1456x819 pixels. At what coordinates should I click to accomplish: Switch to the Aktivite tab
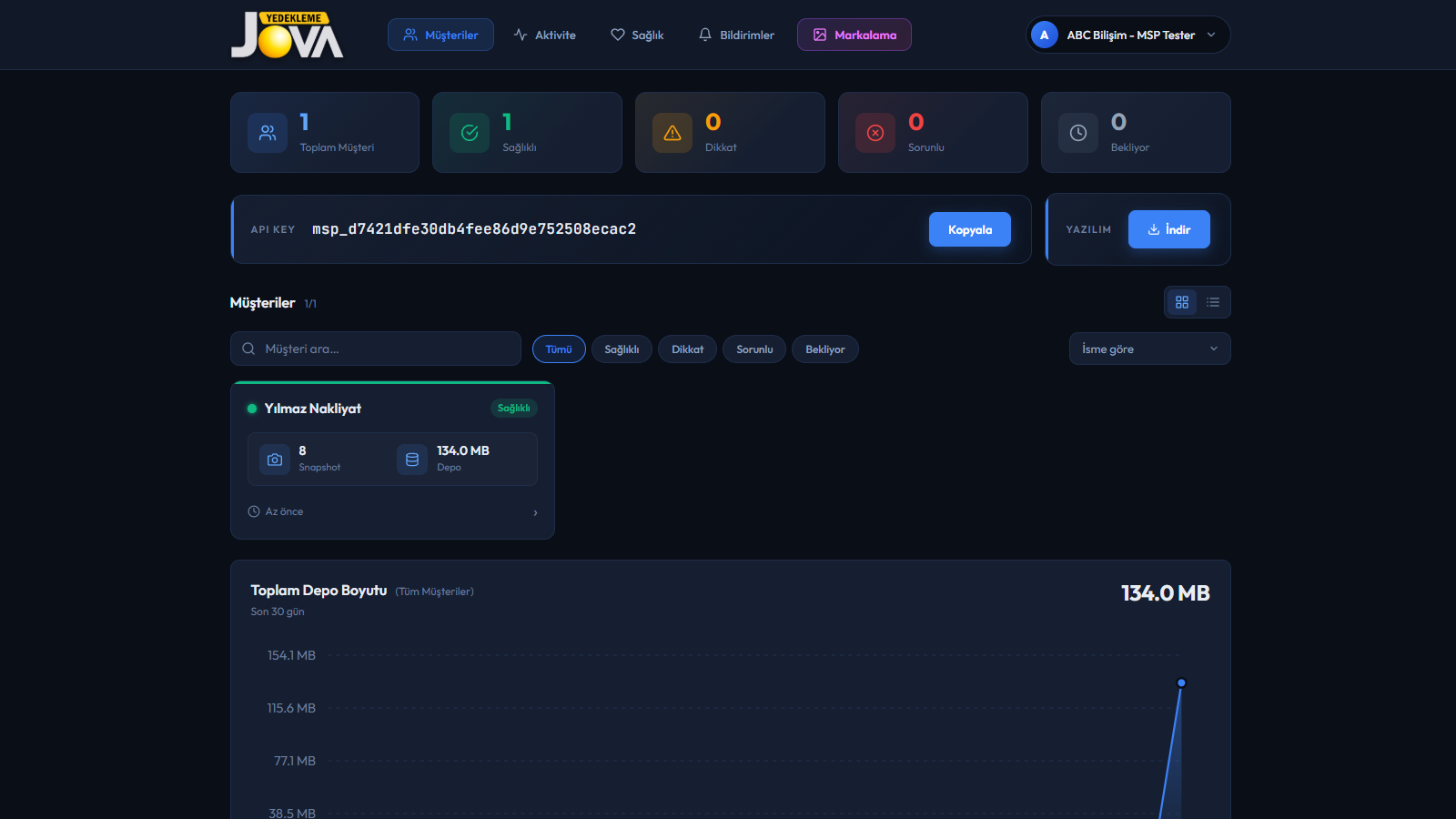tap(545, 35)
